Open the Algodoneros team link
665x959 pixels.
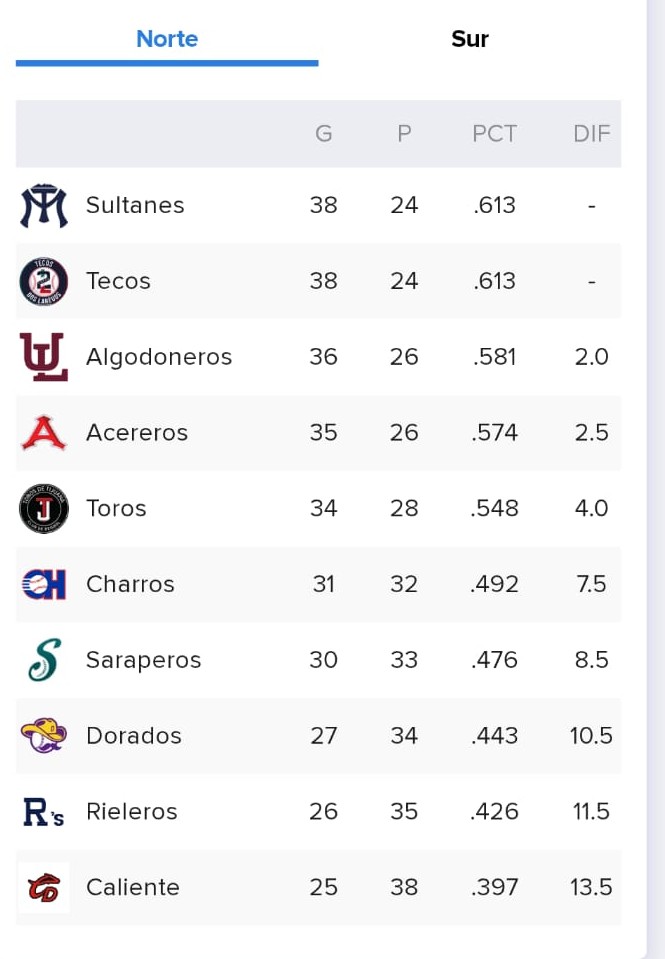(159, 357)
